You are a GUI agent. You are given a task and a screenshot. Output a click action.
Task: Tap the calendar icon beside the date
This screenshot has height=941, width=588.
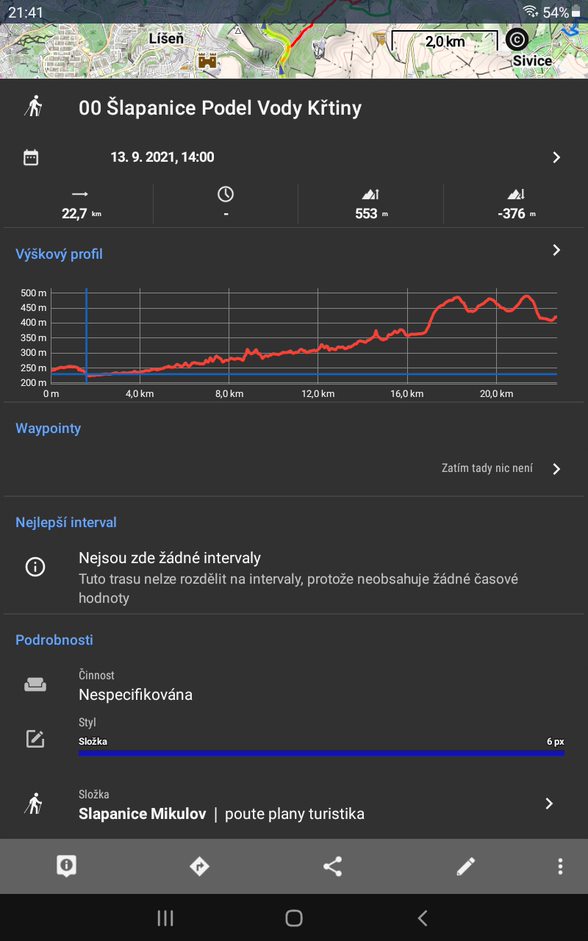pos(31,157)
